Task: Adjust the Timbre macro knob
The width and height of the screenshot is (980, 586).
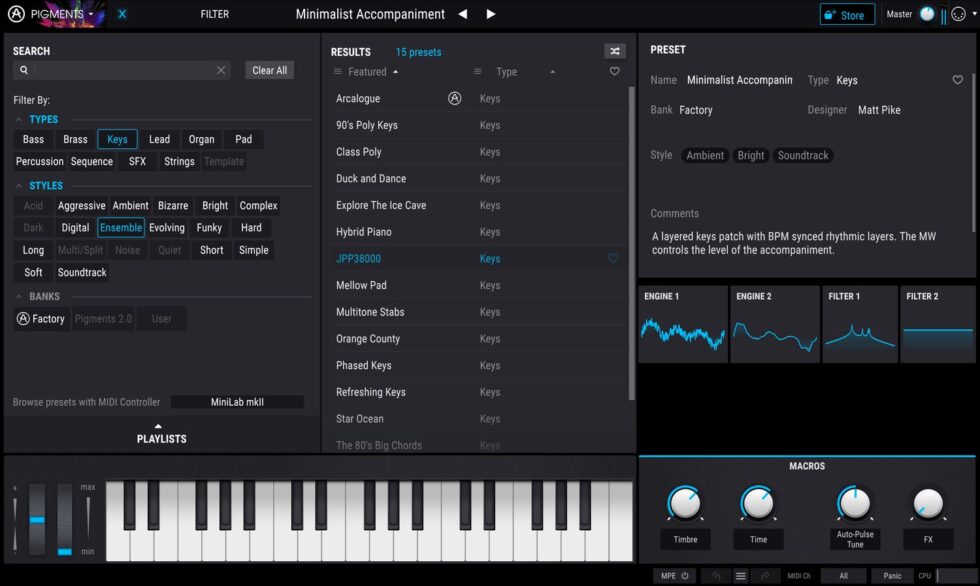Action: [x=685, y=503]
